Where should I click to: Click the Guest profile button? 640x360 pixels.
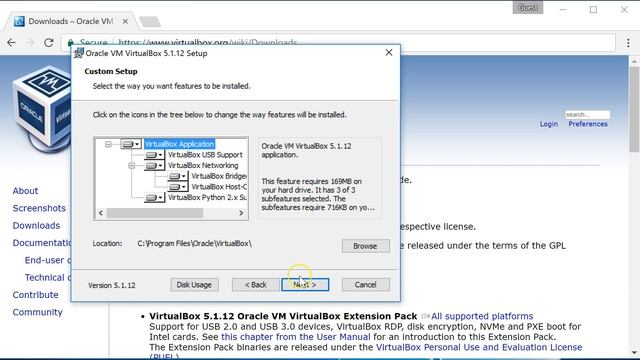click(x=528, y=8)
